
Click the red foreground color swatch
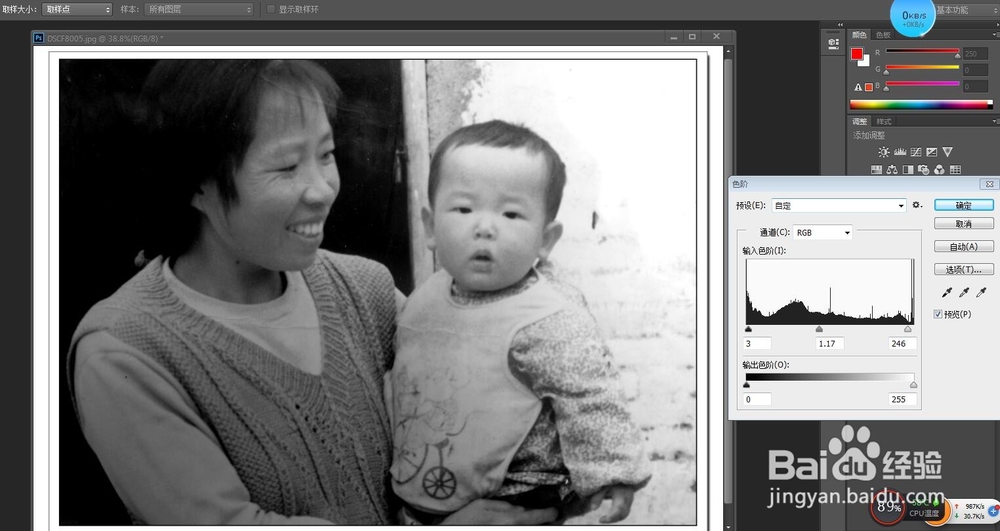(x=857, y=54)
